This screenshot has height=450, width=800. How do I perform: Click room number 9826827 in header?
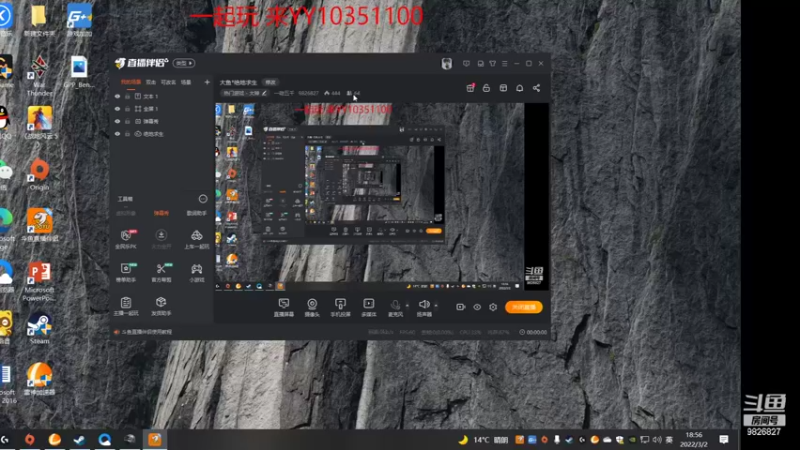point(308,93)
